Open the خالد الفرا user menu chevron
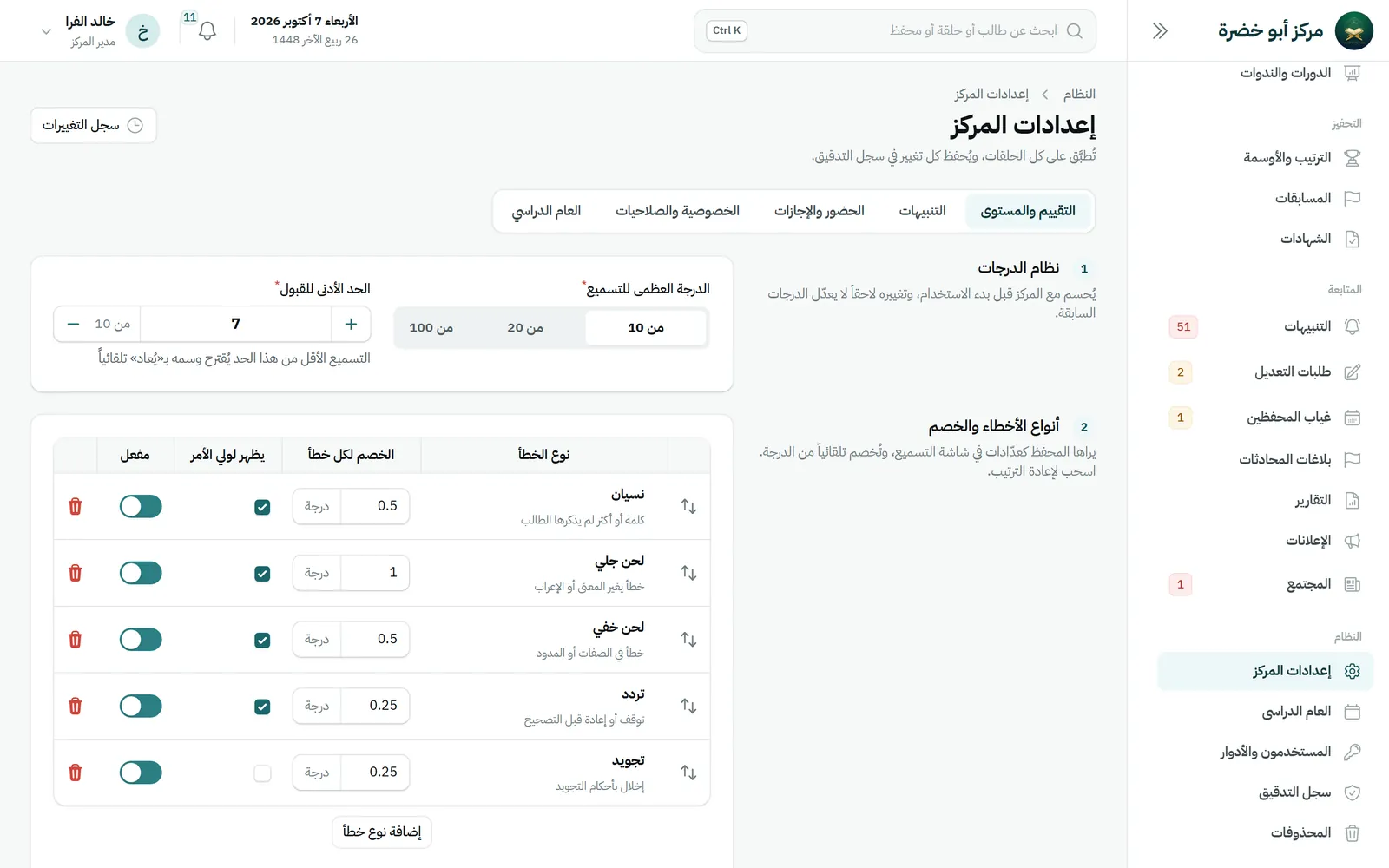 point(46,31)
